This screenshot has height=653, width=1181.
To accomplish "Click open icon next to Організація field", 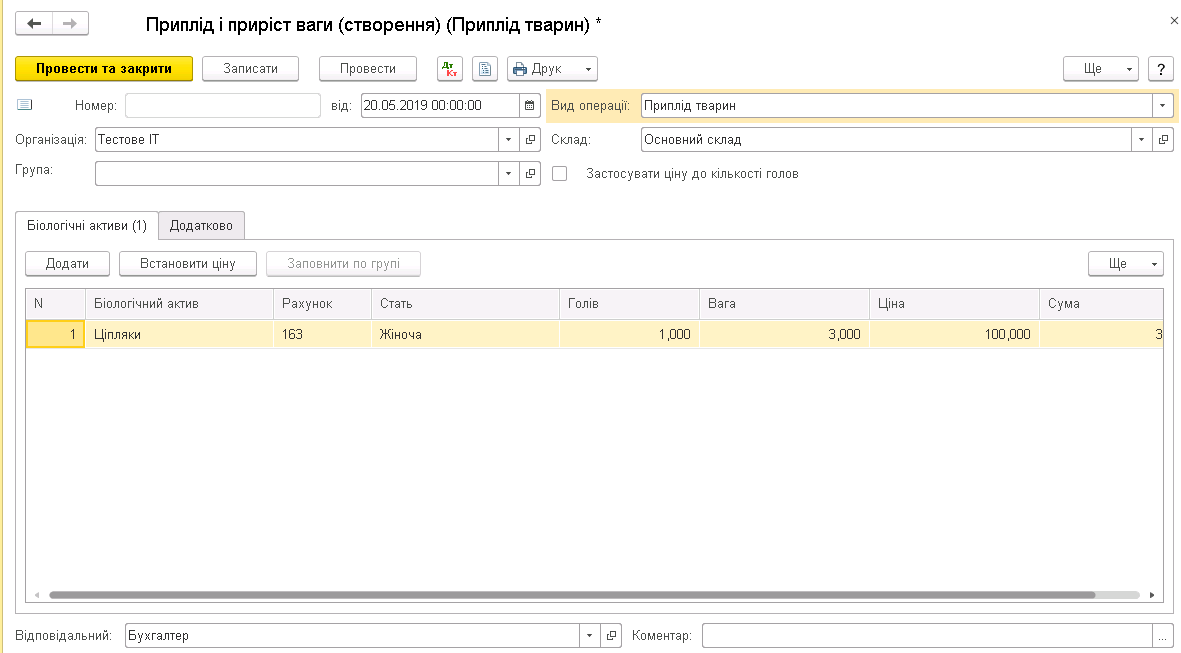I will tap(530, 140).
